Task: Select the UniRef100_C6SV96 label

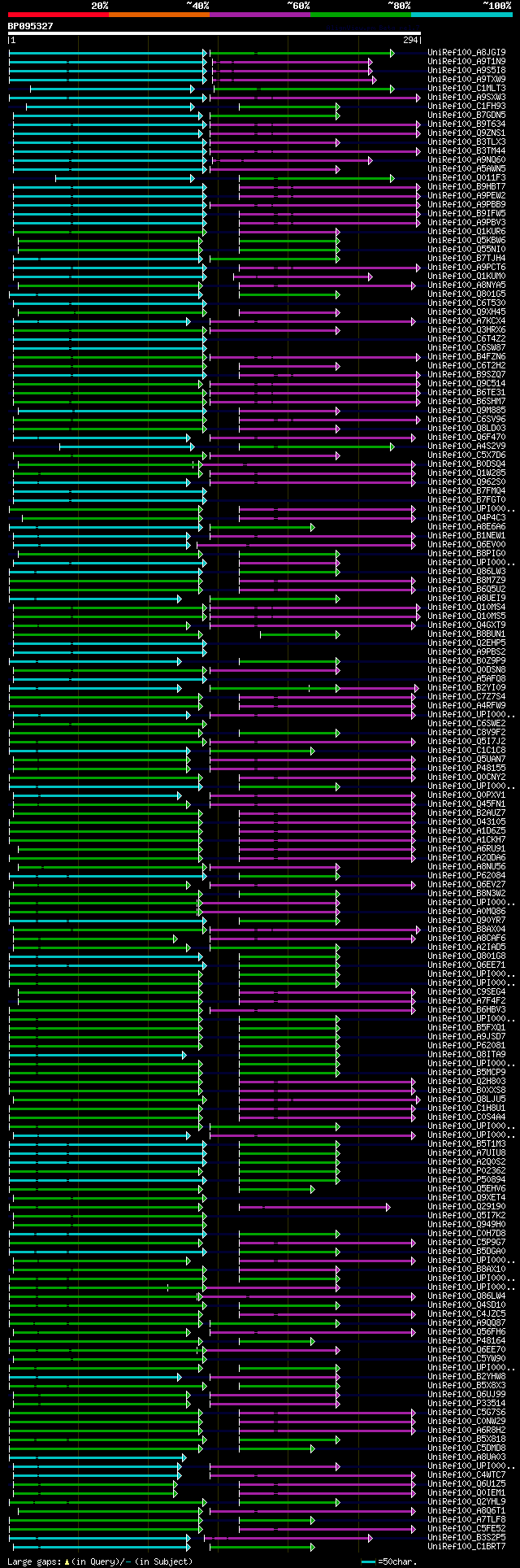Action: pos(466,420)
